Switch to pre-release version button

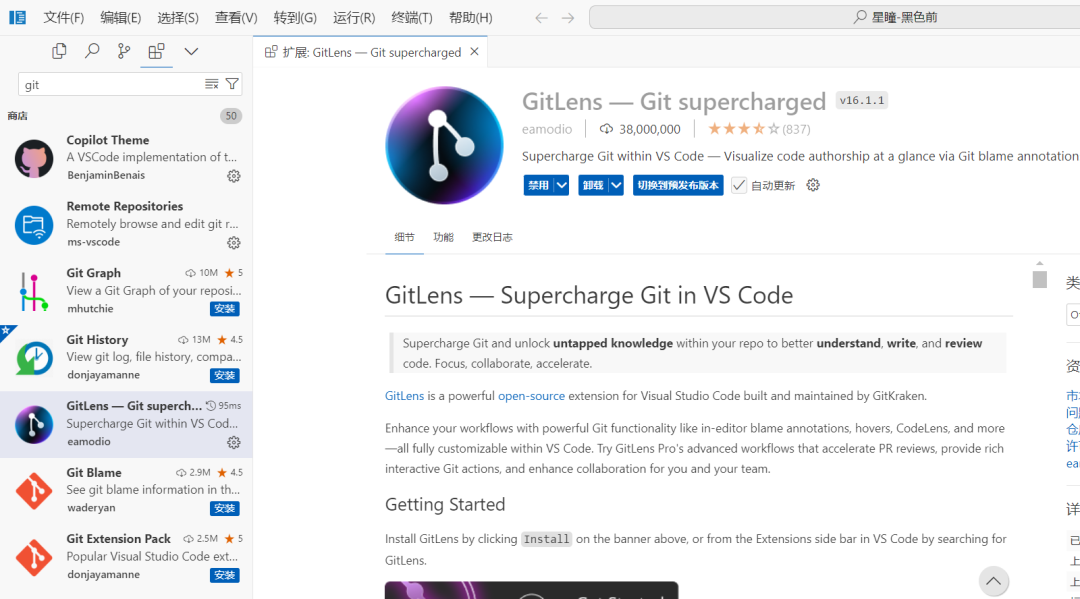point(678,185)
